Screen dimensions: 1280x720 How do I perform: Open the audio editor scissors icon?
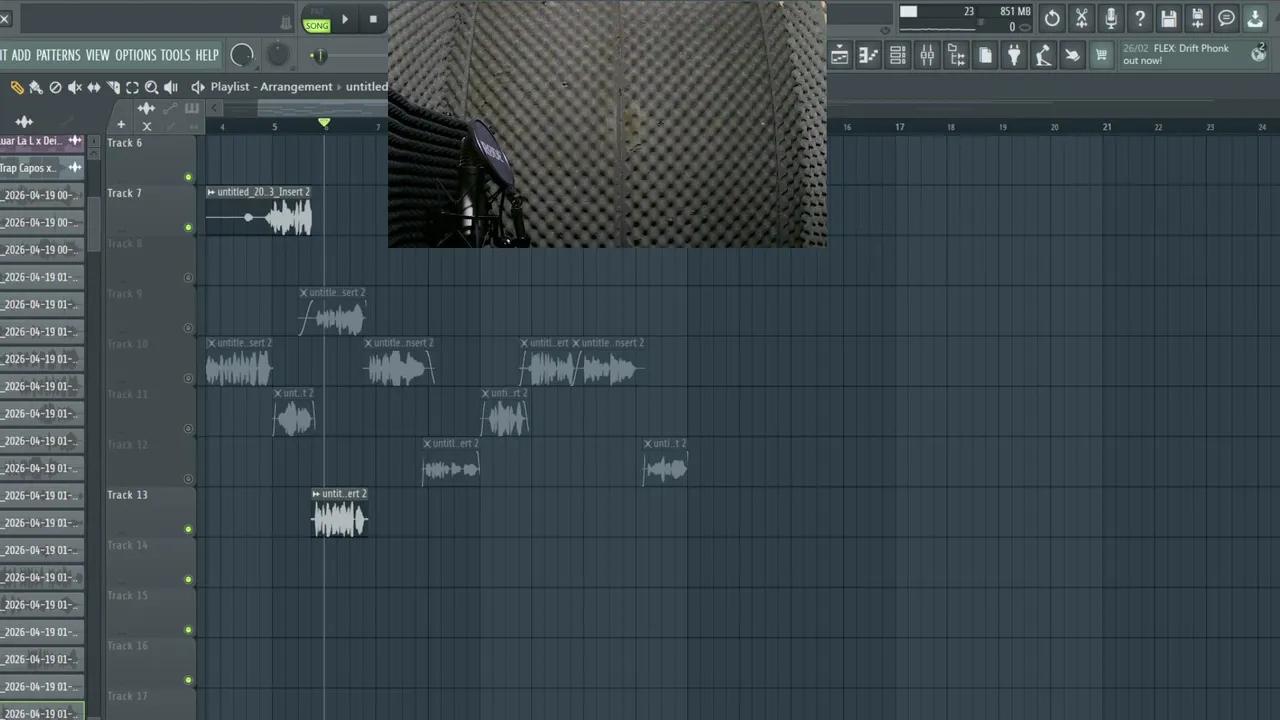pos(1081,18)
